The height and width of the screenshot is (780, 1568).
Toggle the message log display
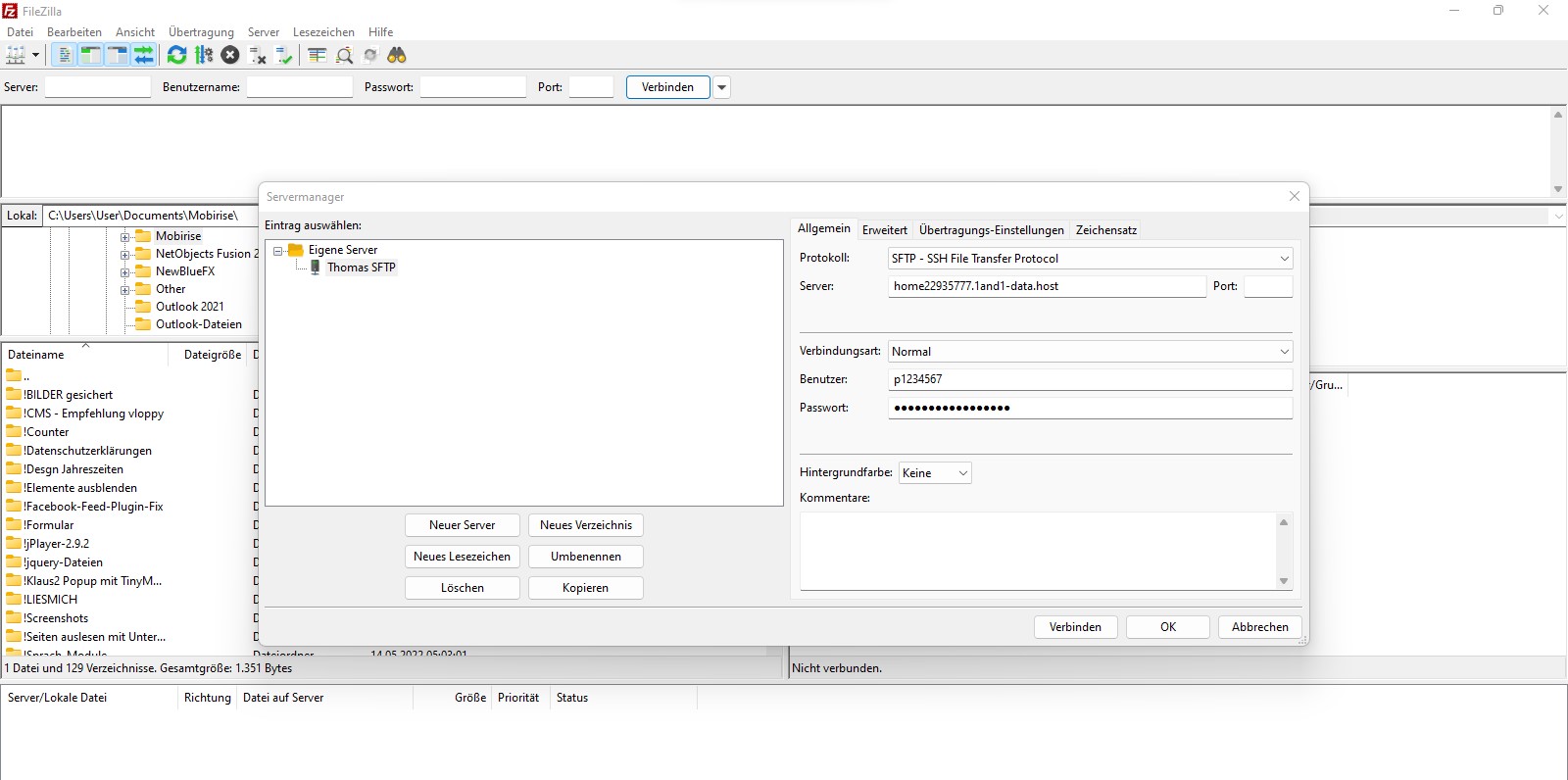[x=65, y=56]
